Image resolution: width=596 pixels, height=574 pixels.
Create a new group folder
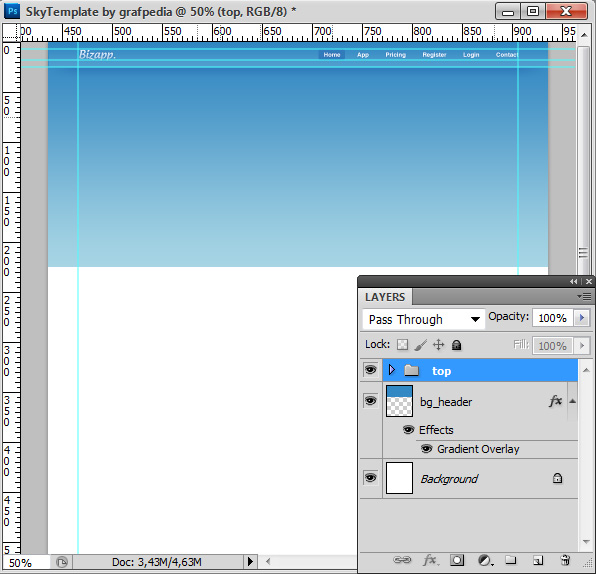click(x=510, y=560)
